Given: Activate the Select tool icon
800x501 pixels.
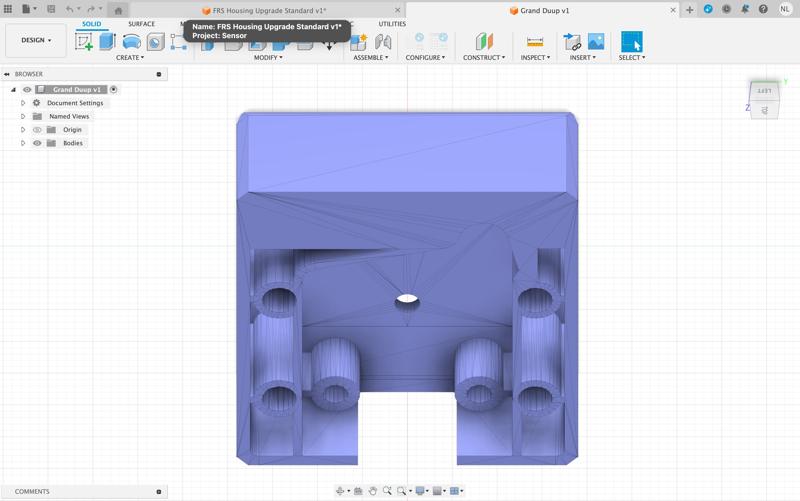Looking at the screenshot, I should click(631, 42).
